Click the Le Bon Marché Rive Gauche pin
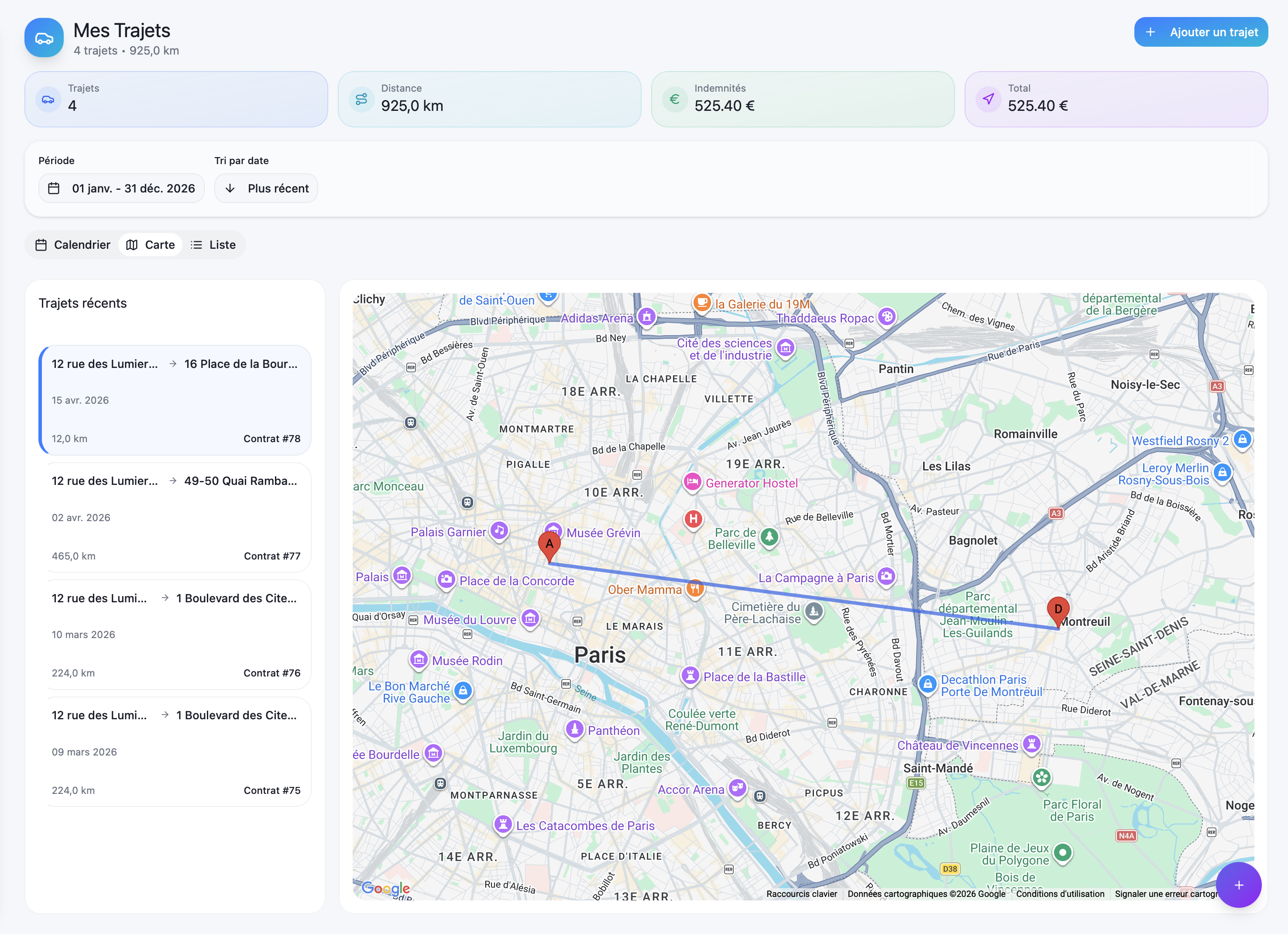This screenshot has height=934, width=1288. click(464, 691)
